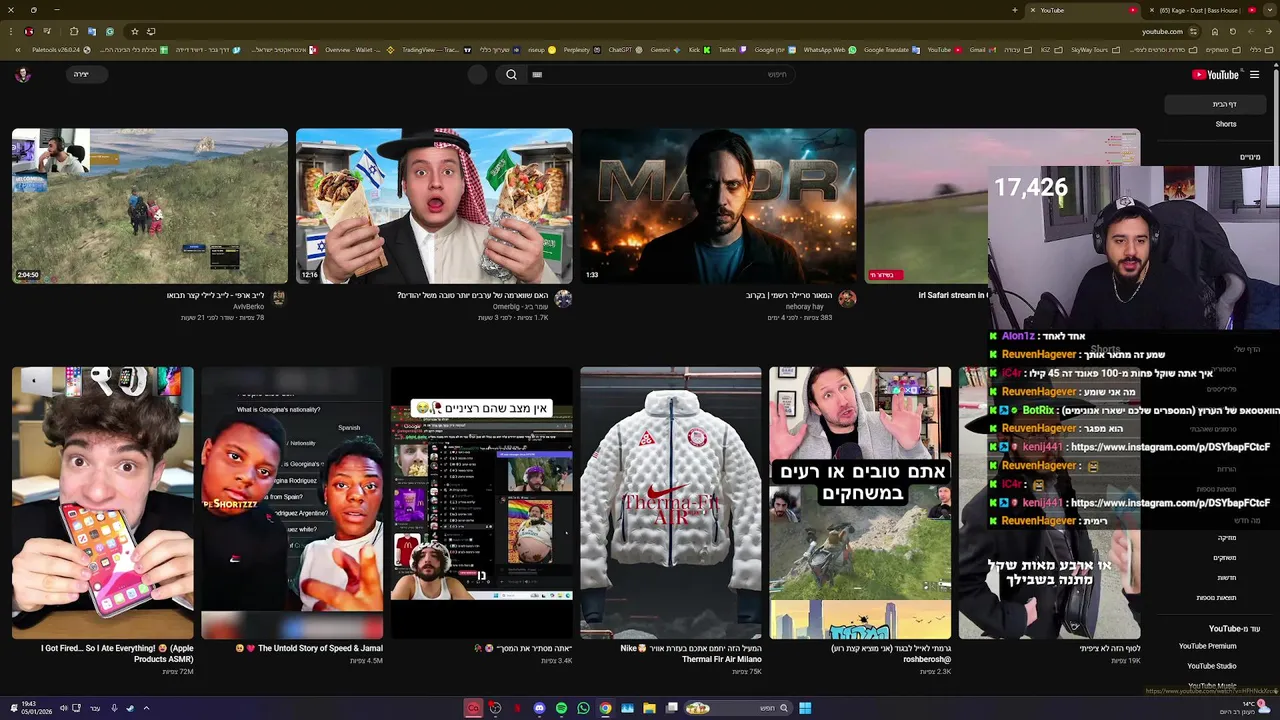The width and height of the screenshot is (1280, 720).
Task: Open Chrome from the taskbar
Action: 605,708
